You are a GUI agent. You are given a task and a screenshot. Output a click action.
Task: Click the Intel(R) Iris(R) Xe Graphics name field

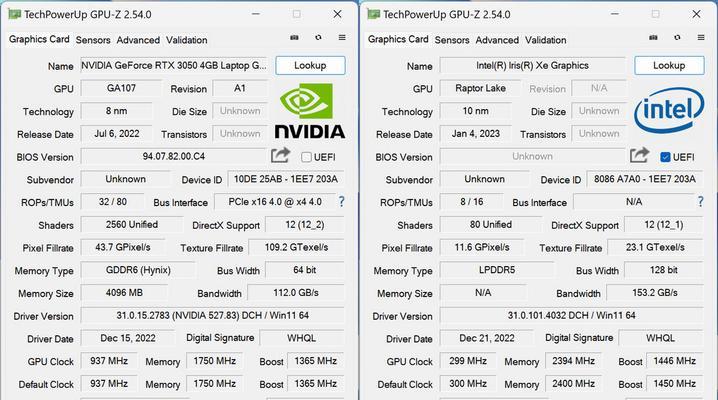click(x=532, y=65)
